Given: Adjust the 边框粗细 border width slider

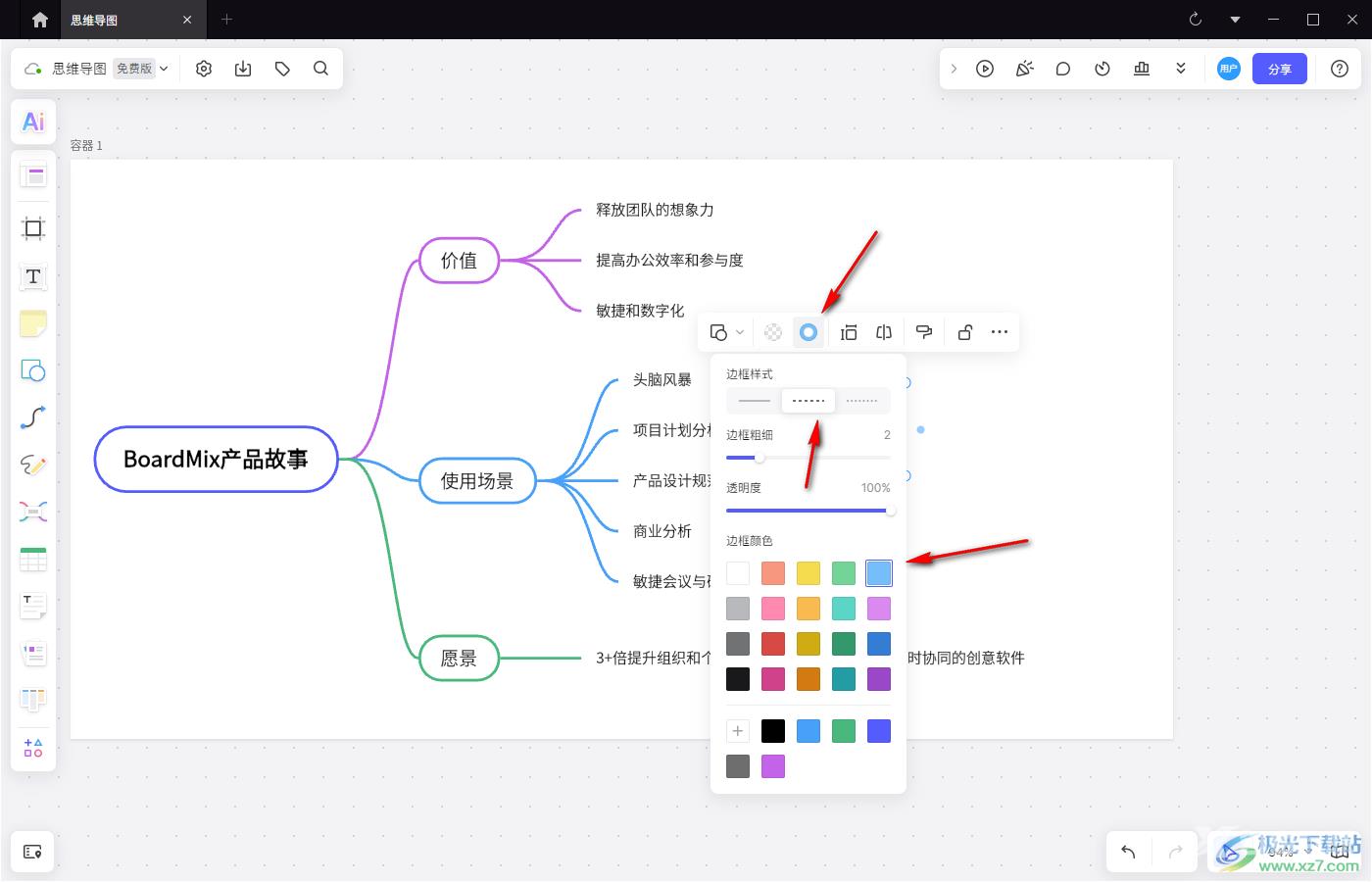Looking at the screenshot, I should pos(808,458).
